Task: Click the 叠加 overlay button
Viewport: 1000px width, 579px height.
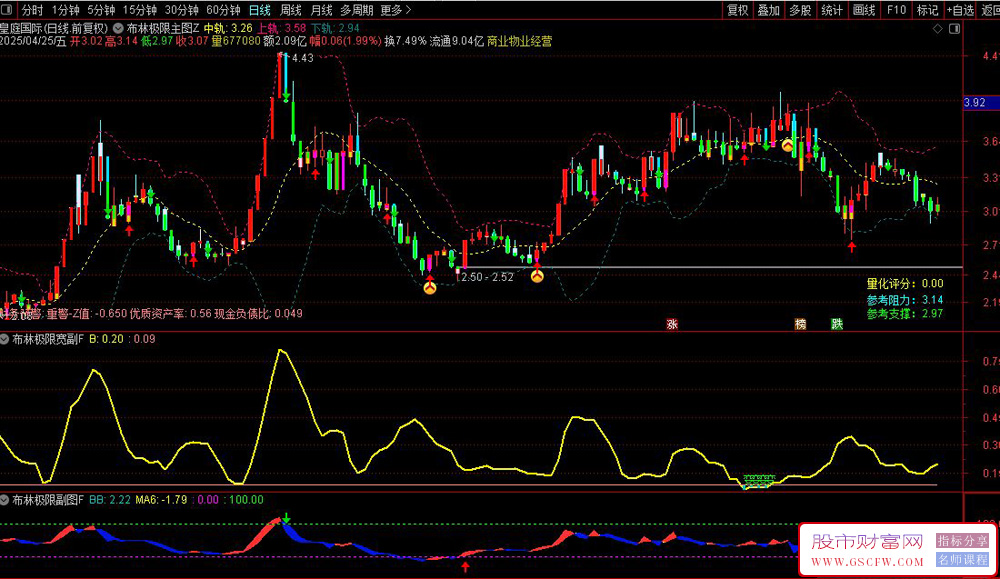Action: coord(768,10)
